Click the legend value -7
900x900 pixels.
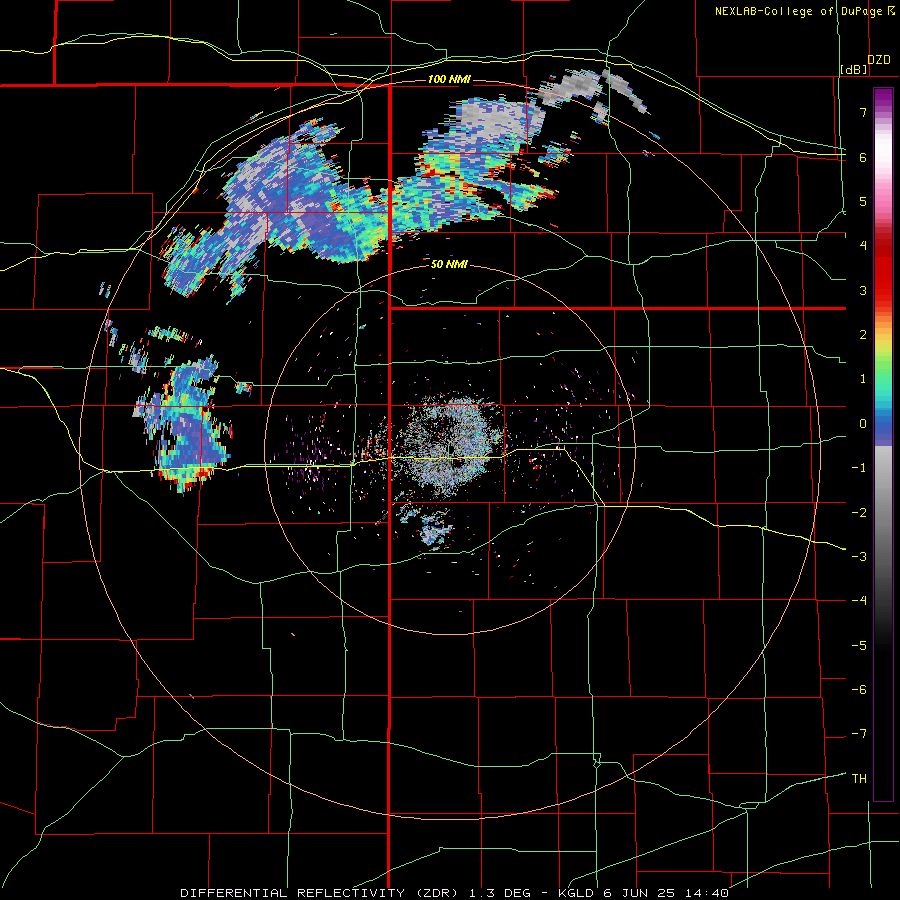pyautogui.click(x=859, y=734)
